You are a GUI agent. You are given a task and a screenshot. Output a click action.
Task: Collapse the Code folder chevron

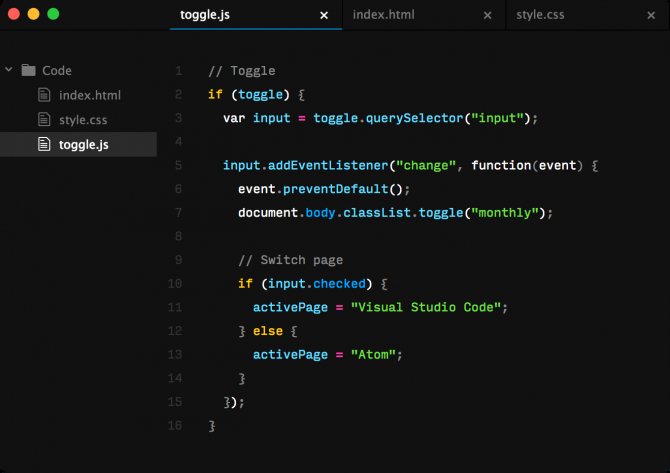coord(9,69)
